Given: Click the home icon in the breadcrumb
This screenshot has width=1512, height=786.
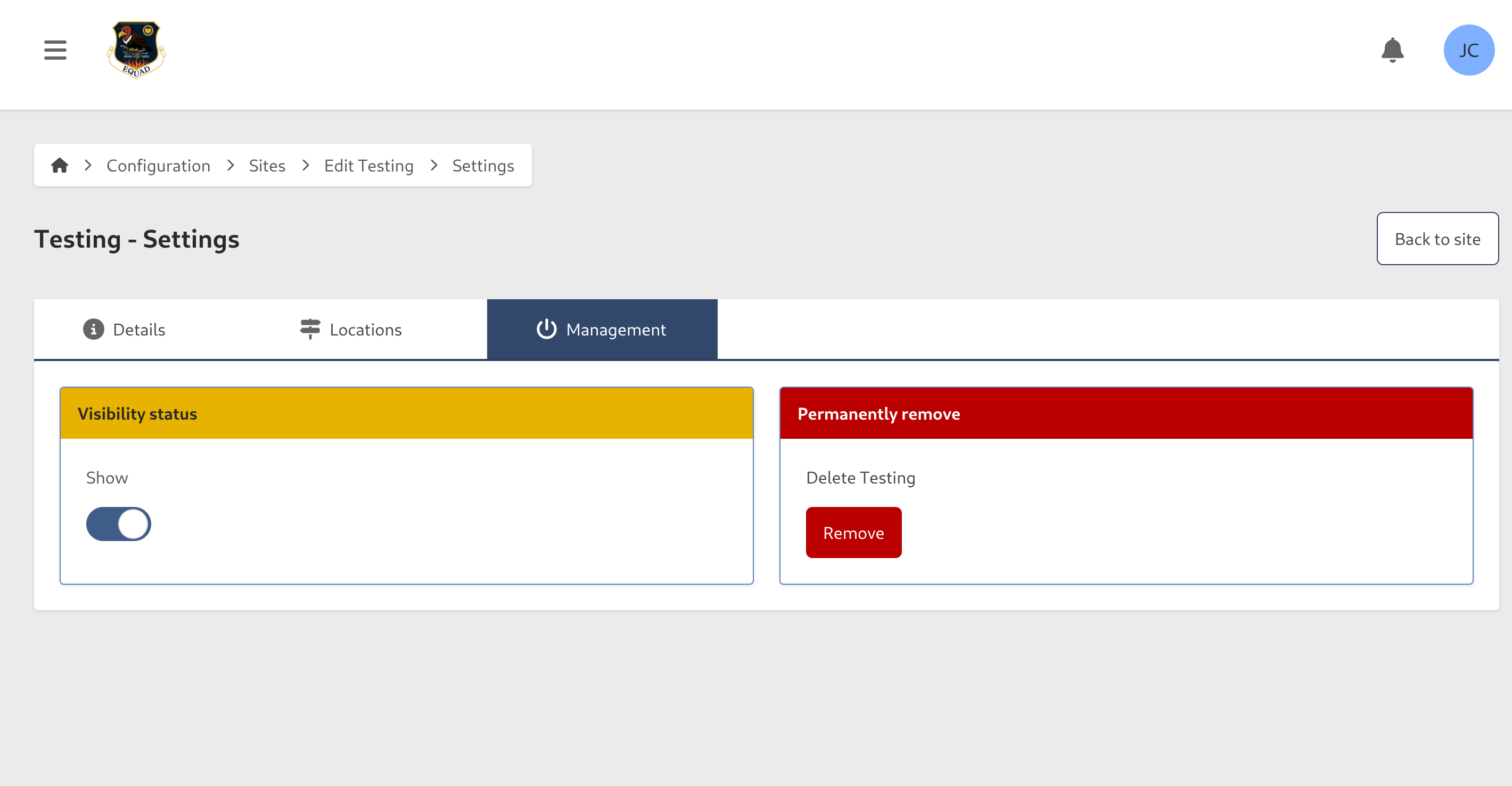Looking at the screenshot, I should [59, 165].
